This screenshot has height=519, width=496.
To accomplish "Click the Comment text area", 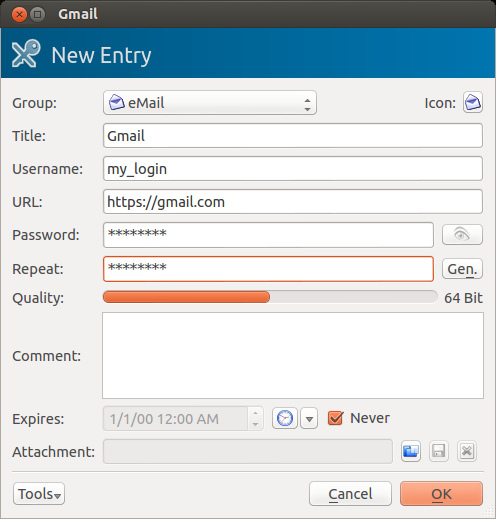I will click(293, 355).
